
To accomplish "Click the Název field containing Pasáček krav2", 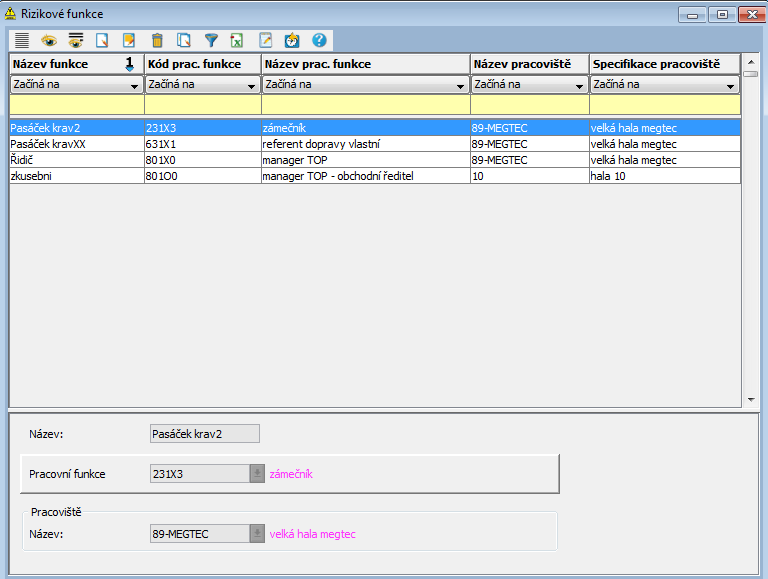I will (204, 434).
